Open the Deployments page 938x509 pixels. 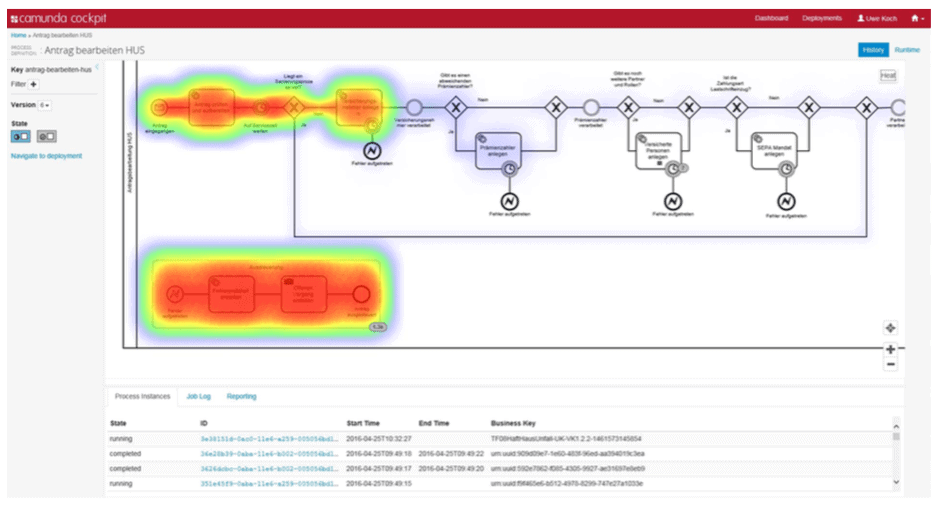pyautogui.click(x=822, y=19)
